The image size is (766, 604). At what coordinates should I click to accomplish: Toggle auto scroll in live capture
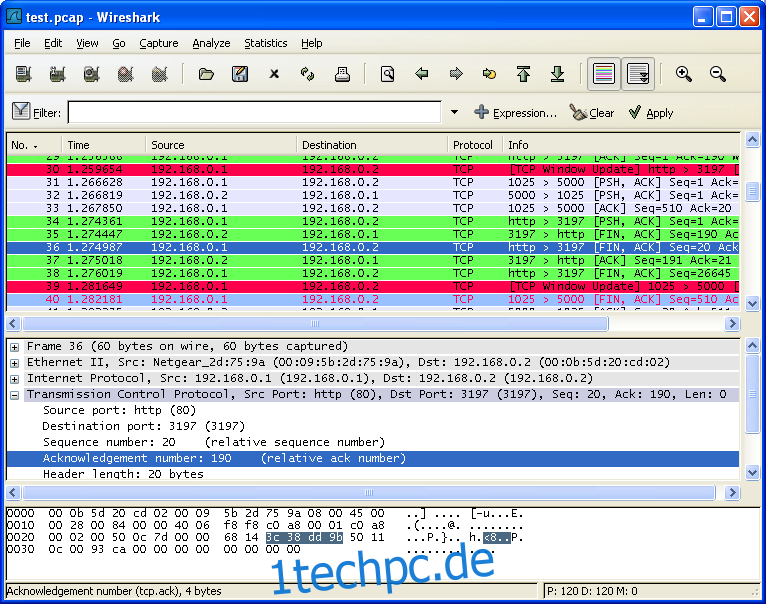638,74
